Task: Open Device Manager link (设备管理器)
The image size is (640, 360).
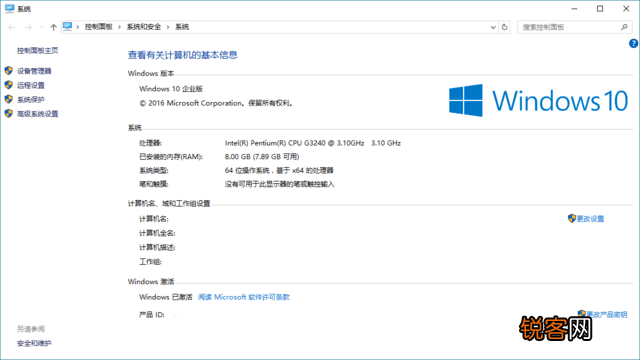Action: coord(34,71)
